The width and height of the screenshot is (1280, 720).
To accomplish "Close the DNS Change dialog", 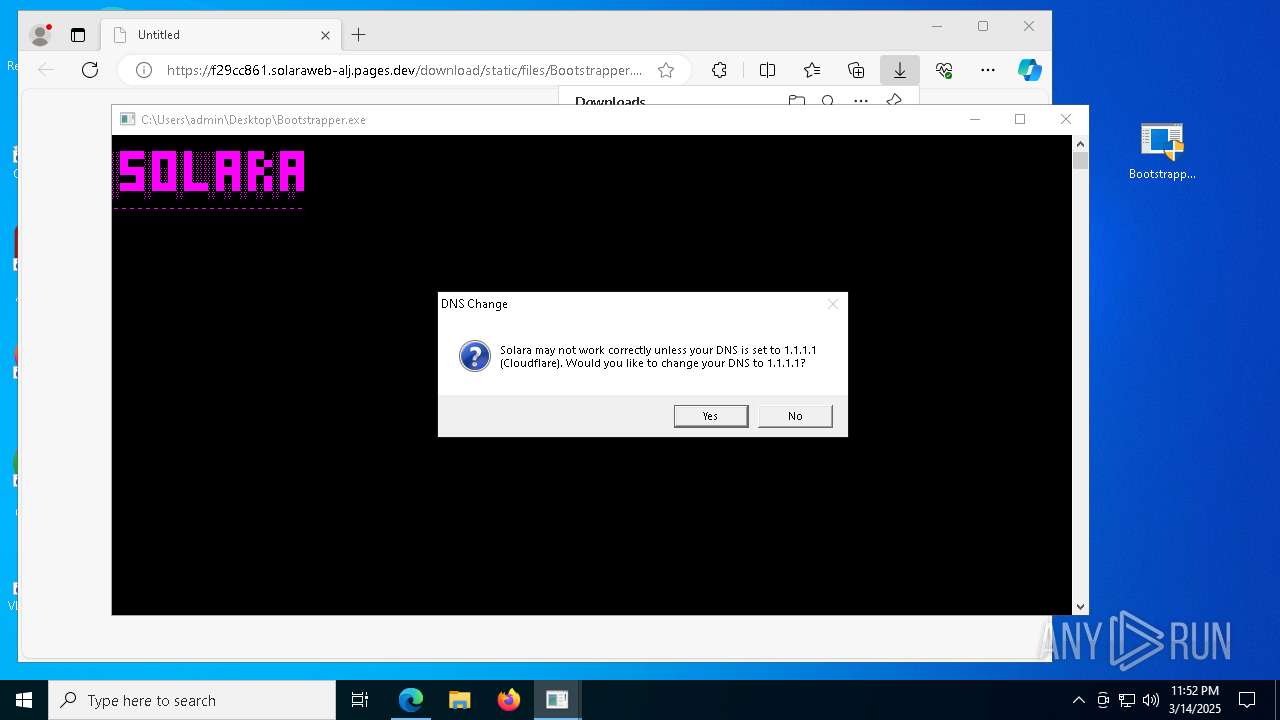I will tap(832, 304).
